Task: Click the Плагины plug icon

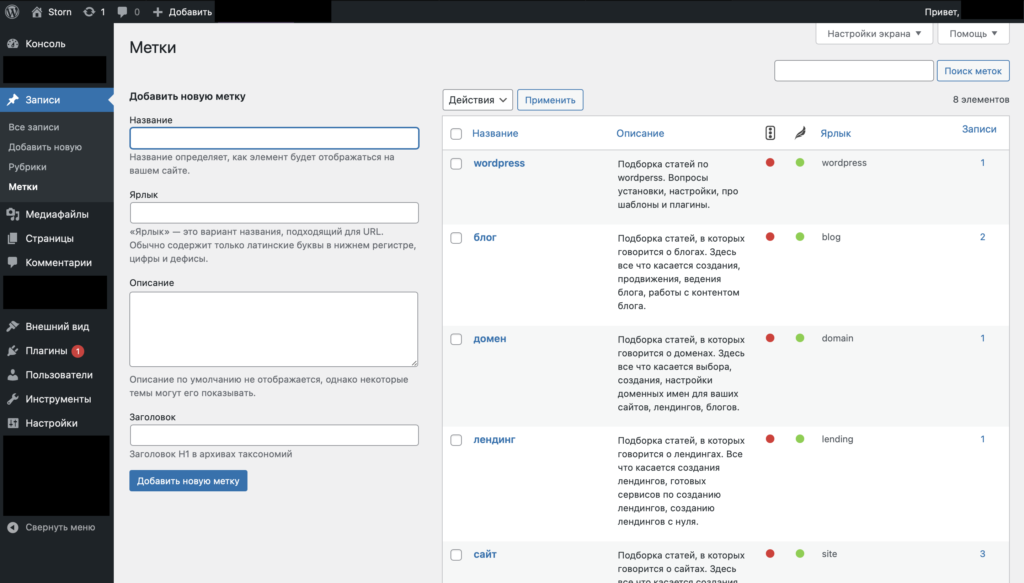Action: pyautogui.click(x=12, y=351)
